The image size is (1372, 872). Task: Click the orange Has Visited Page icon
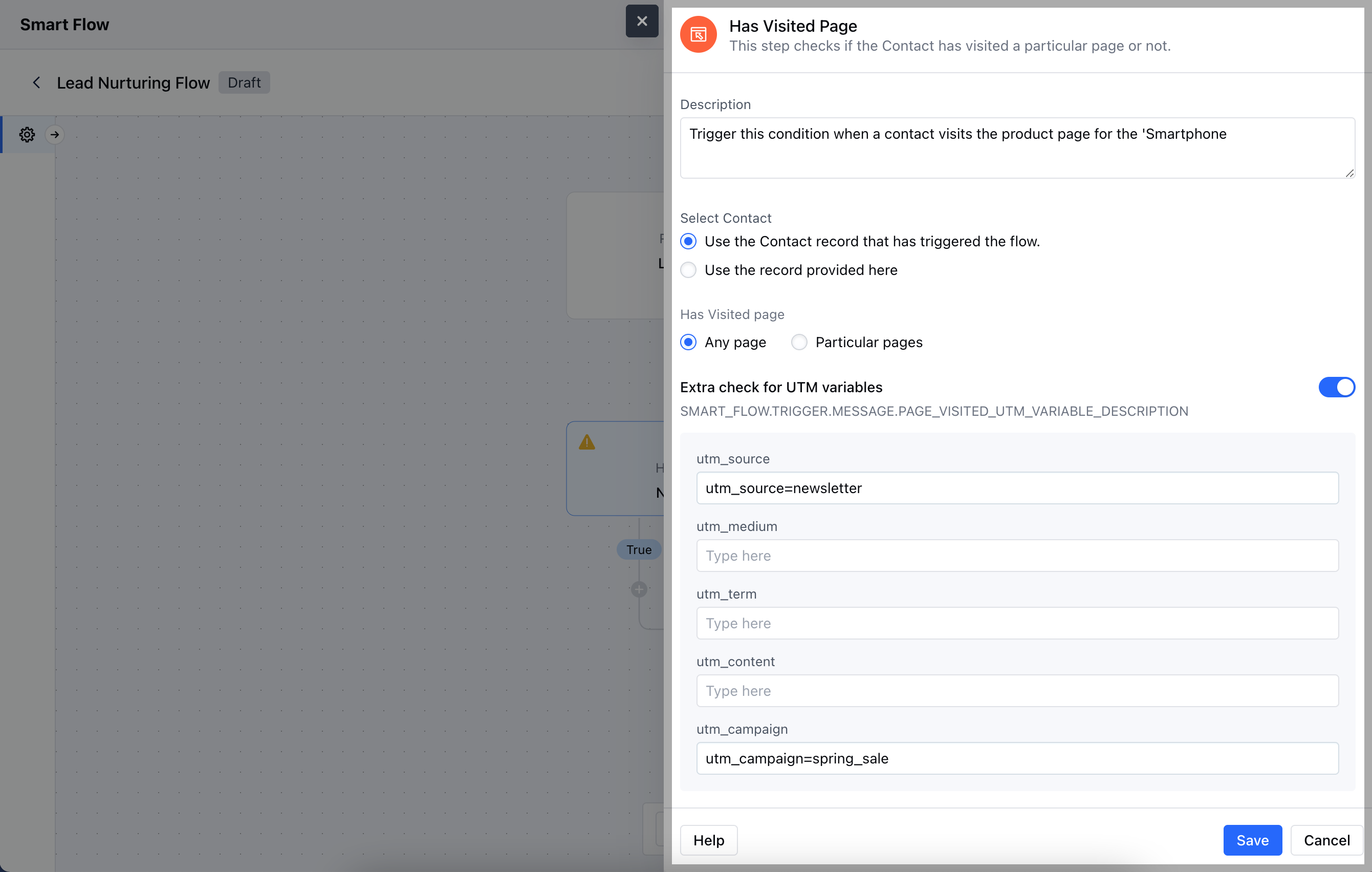coord(698,35)
